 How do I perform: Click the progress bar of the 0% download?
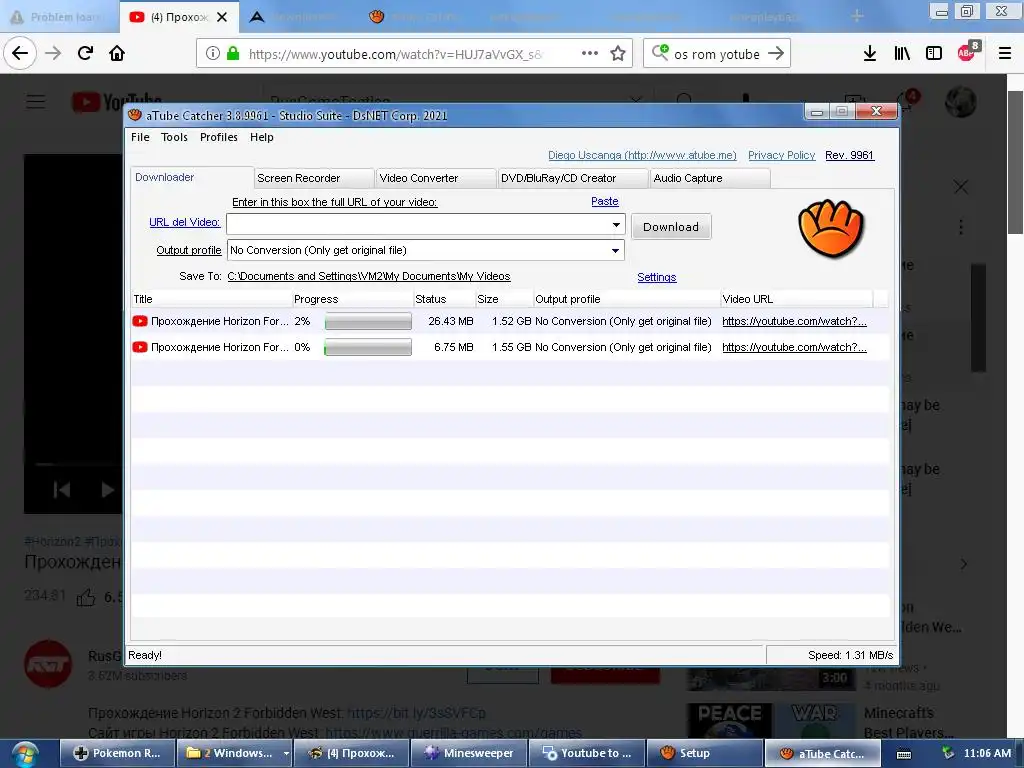(368, 347)
